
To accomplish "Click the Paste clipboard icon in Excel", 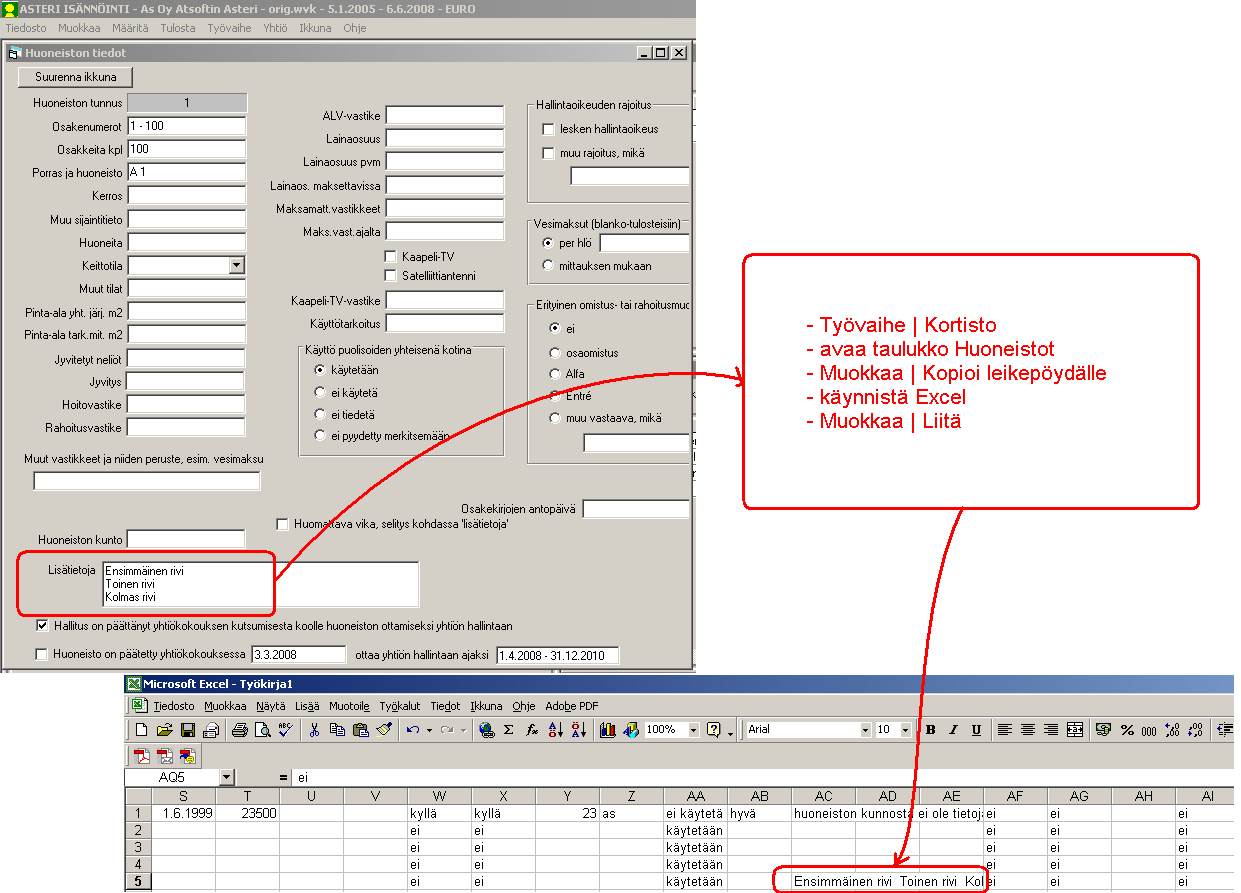I will coord(360,730).
